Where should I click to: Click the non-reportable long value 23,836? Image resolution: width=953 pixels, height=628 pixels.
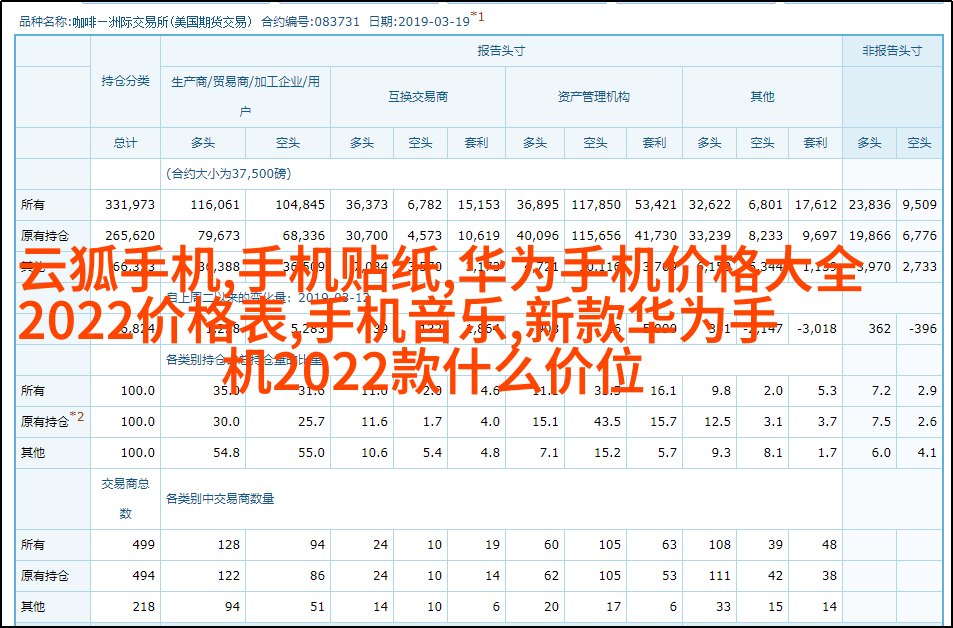point(870,205)
